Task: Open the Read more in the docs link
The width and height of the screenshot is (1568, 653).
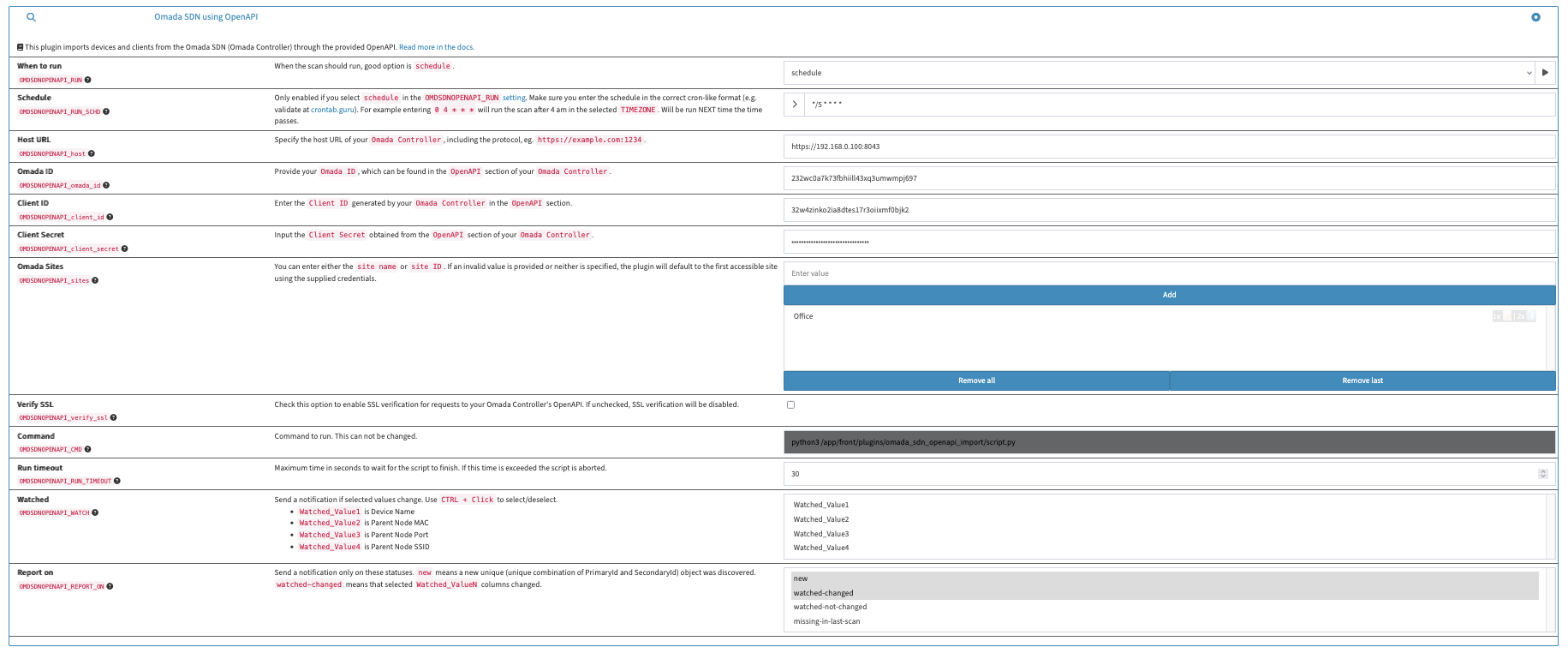Action: 436,47
